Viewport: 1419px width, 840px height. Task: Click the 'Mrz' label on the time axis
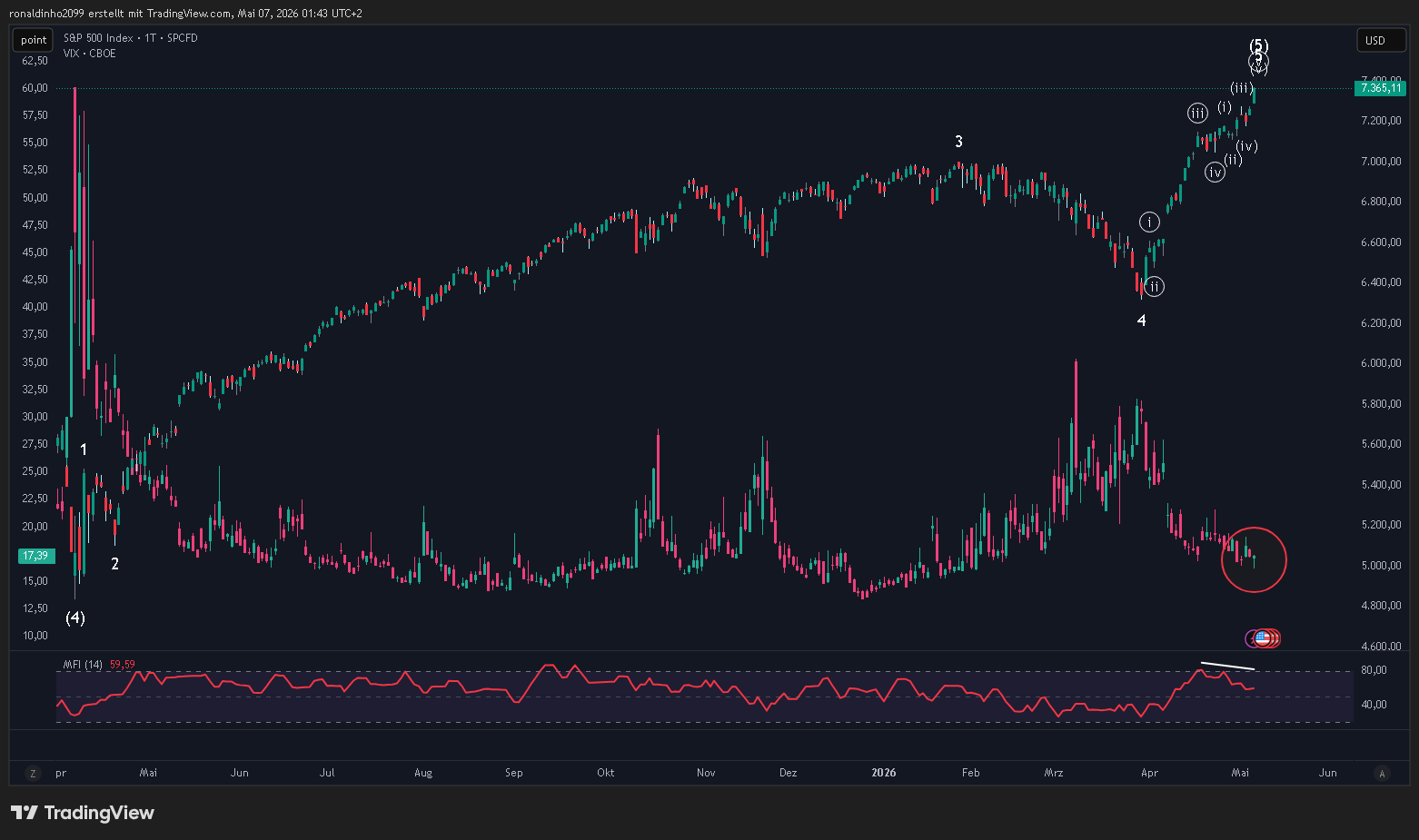click(1054, 773)
